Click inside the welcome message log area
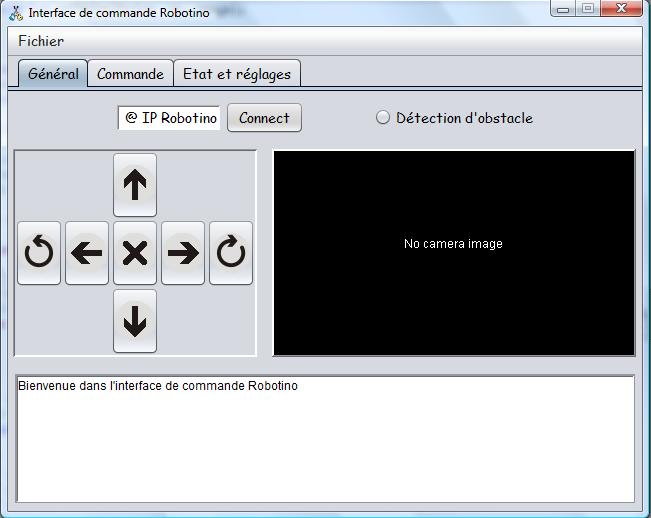 click(325, 438)
